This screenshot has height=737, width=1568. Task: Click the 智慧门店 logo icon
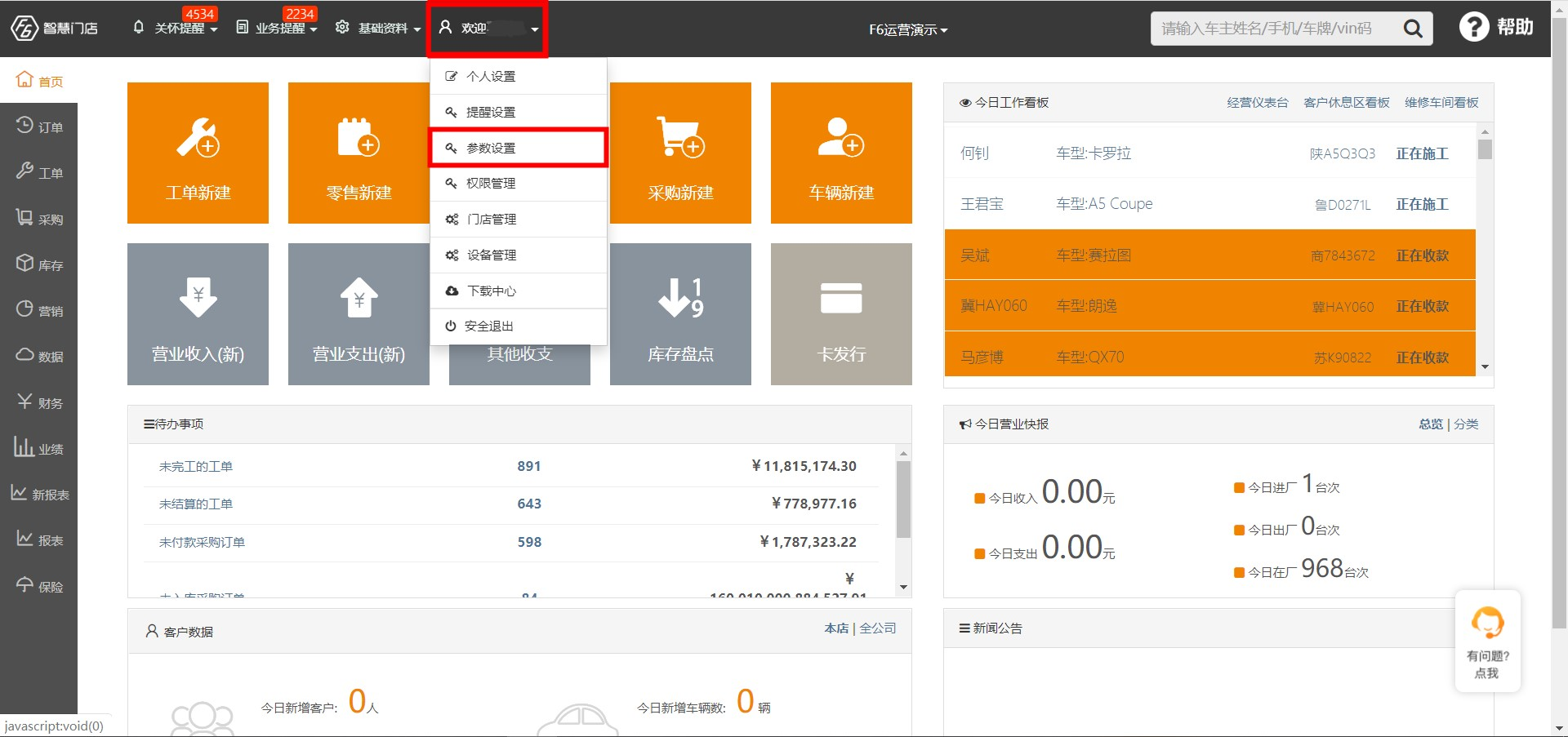click(x=24, y=28)
